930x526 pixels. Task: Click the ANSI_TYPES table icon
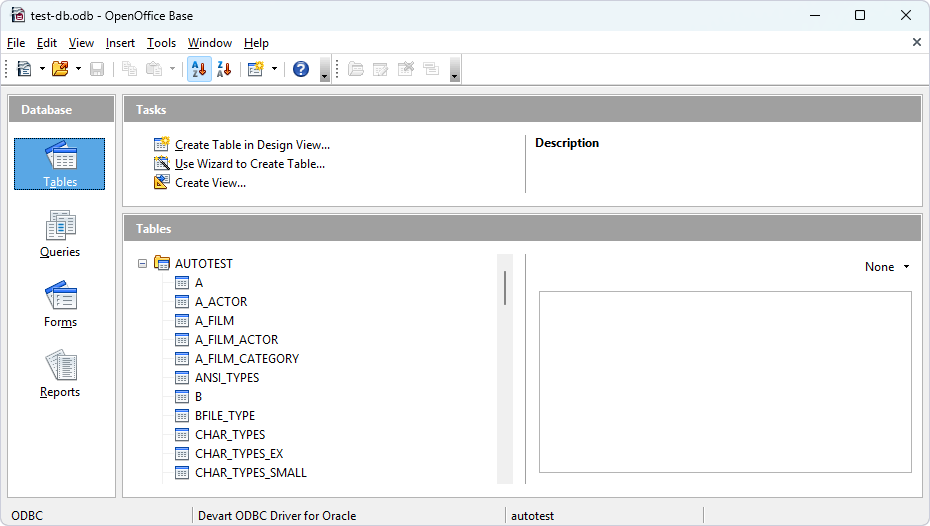(182, 378)
